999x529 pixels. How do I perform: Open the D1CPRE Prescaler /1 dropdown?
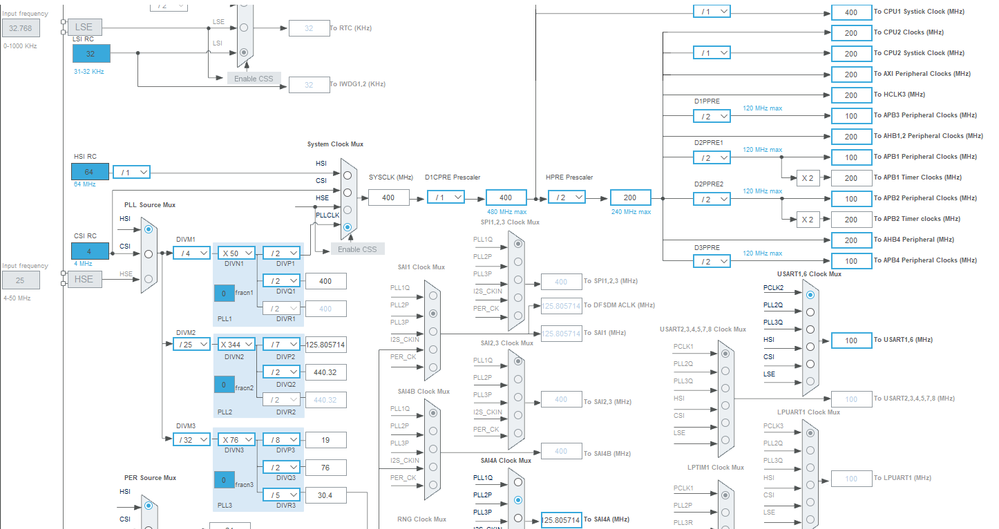click(x=445, y=198)
